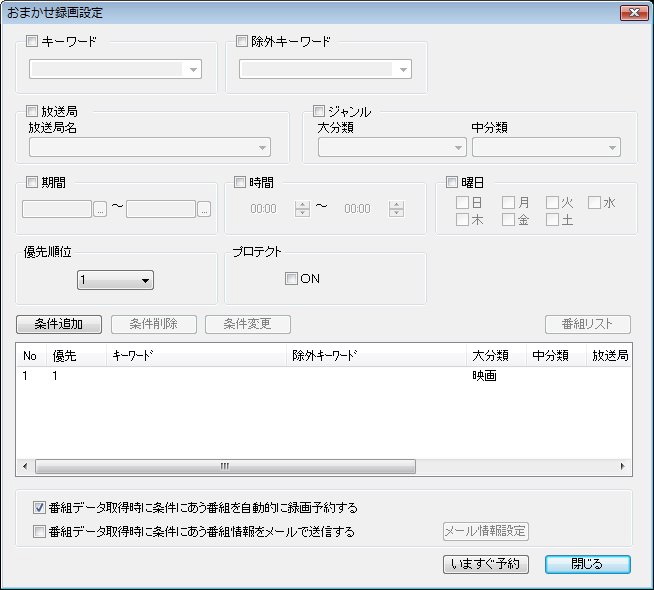The width and height of the screenshot is (654, 590).
Task: Toggle the ジャンル filter checkbox
Action: pos(320,112)
